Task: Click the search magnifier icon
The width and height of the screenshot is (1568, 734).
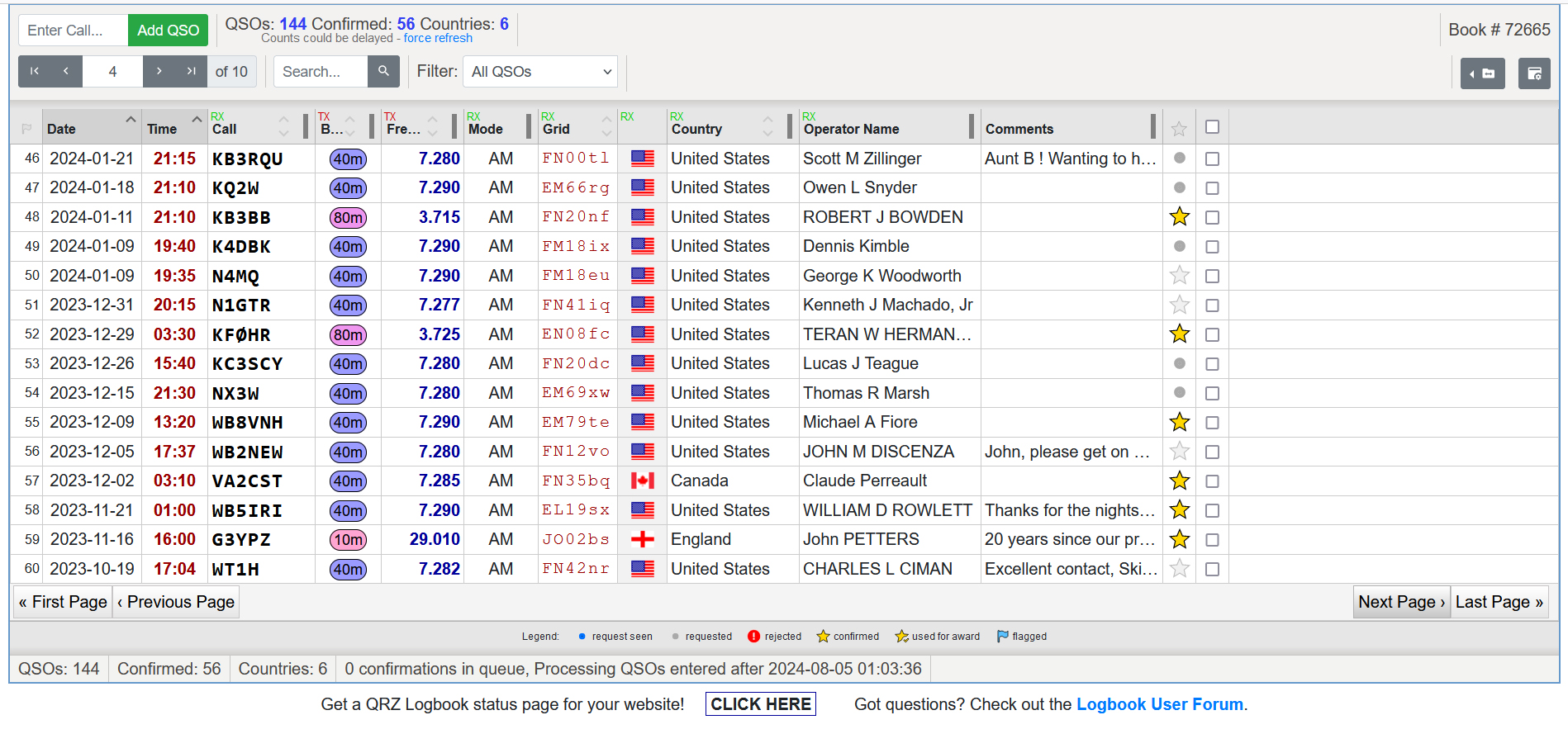Action: pos(383,72)
